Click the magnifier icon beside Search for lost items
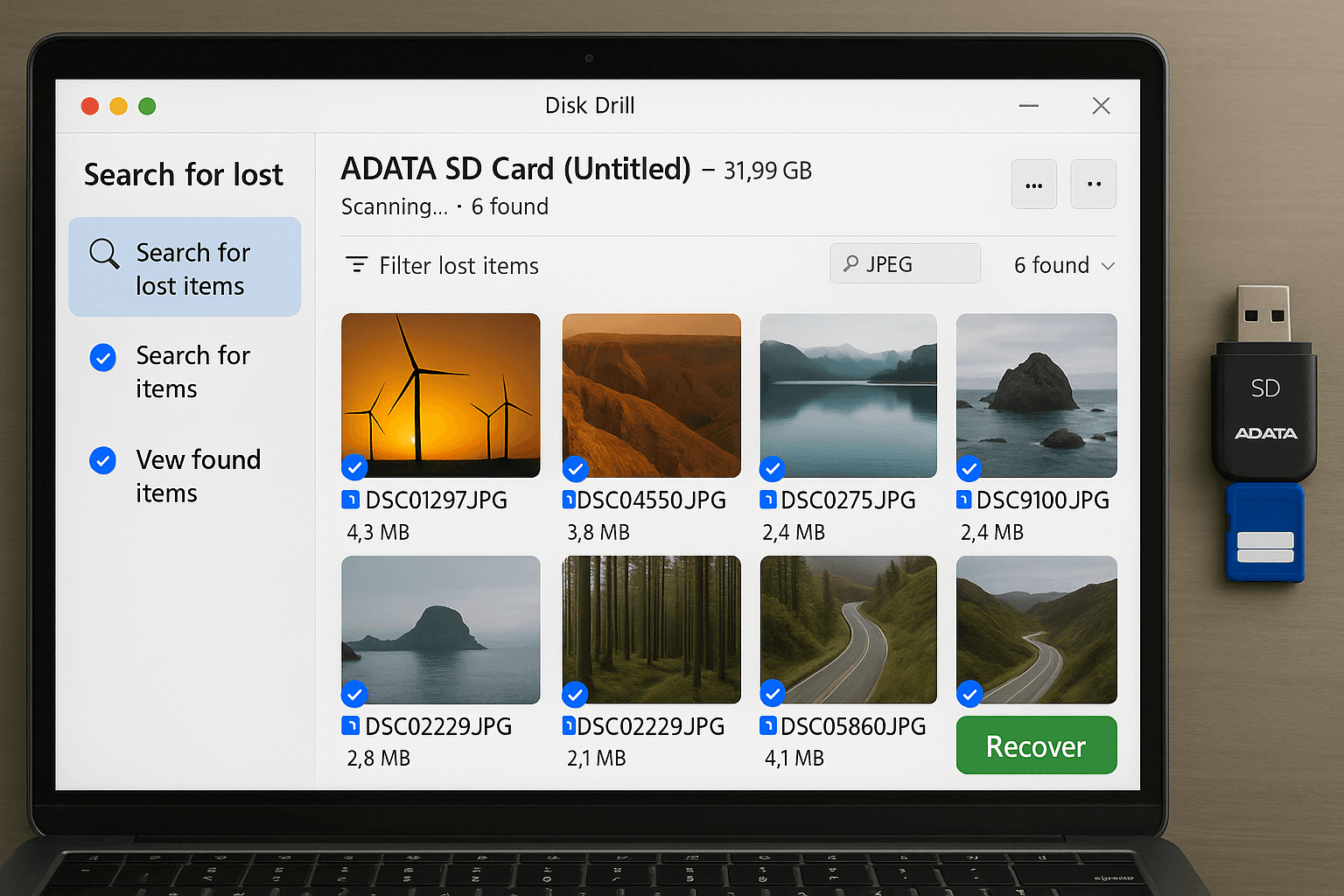This screenshot has width=1344, height=896. (104, 254)
